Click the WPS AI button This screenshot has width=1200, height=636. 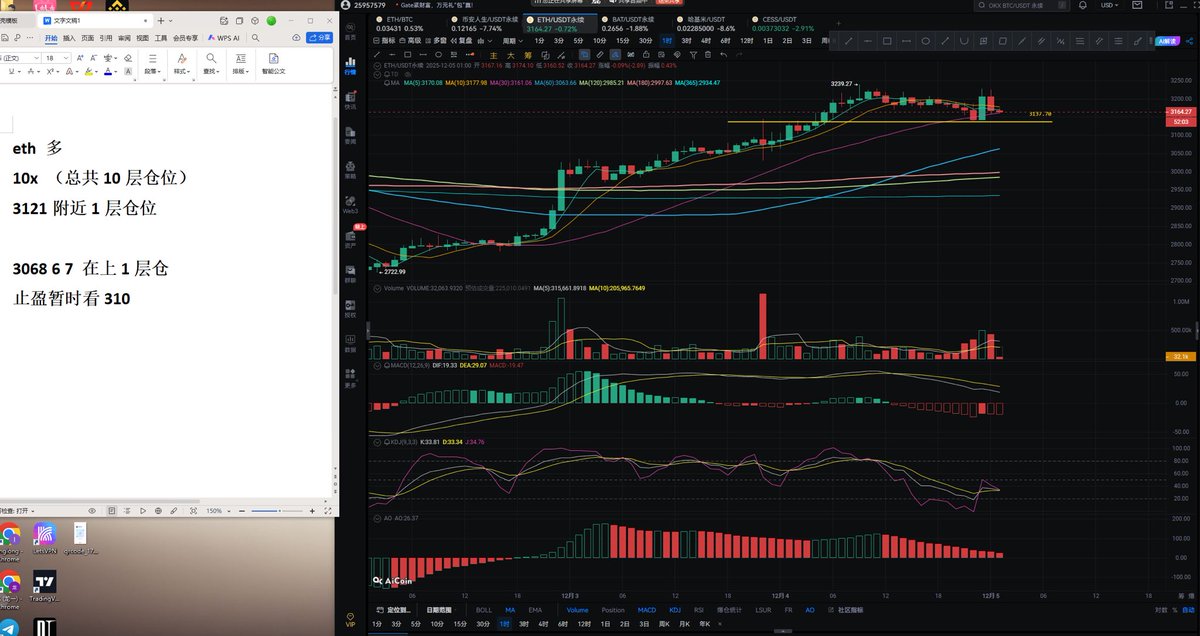click(x=222, y=38)
